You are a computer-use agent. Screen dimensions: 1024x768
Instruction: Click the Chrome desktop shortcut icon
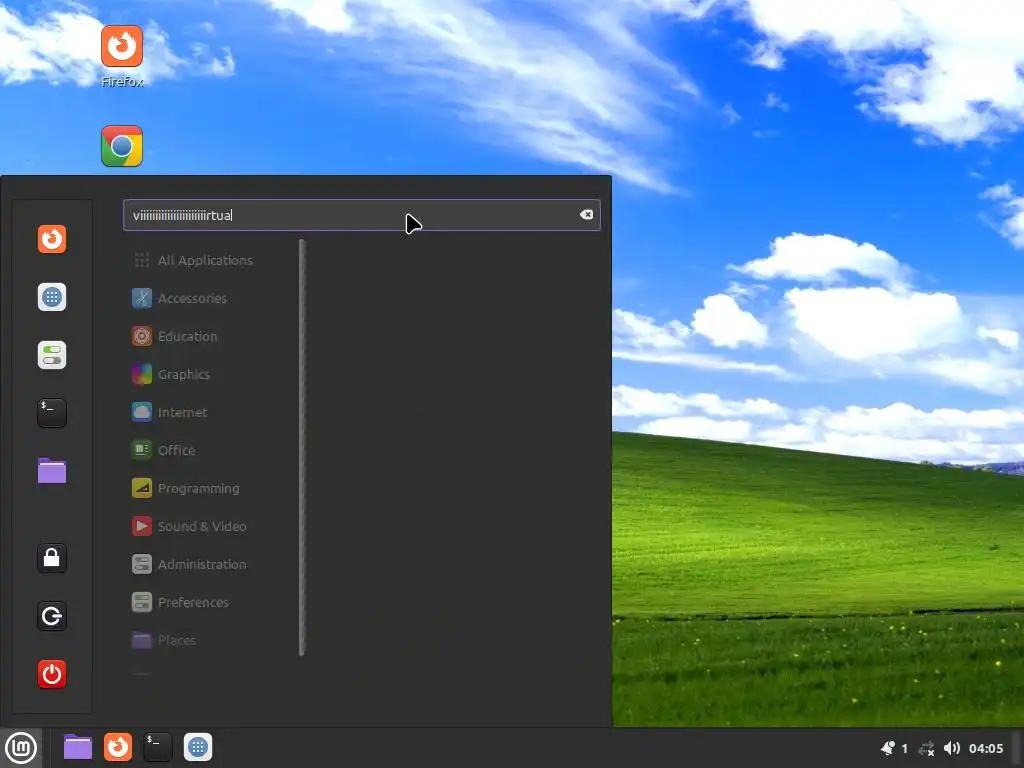[121, 146]
